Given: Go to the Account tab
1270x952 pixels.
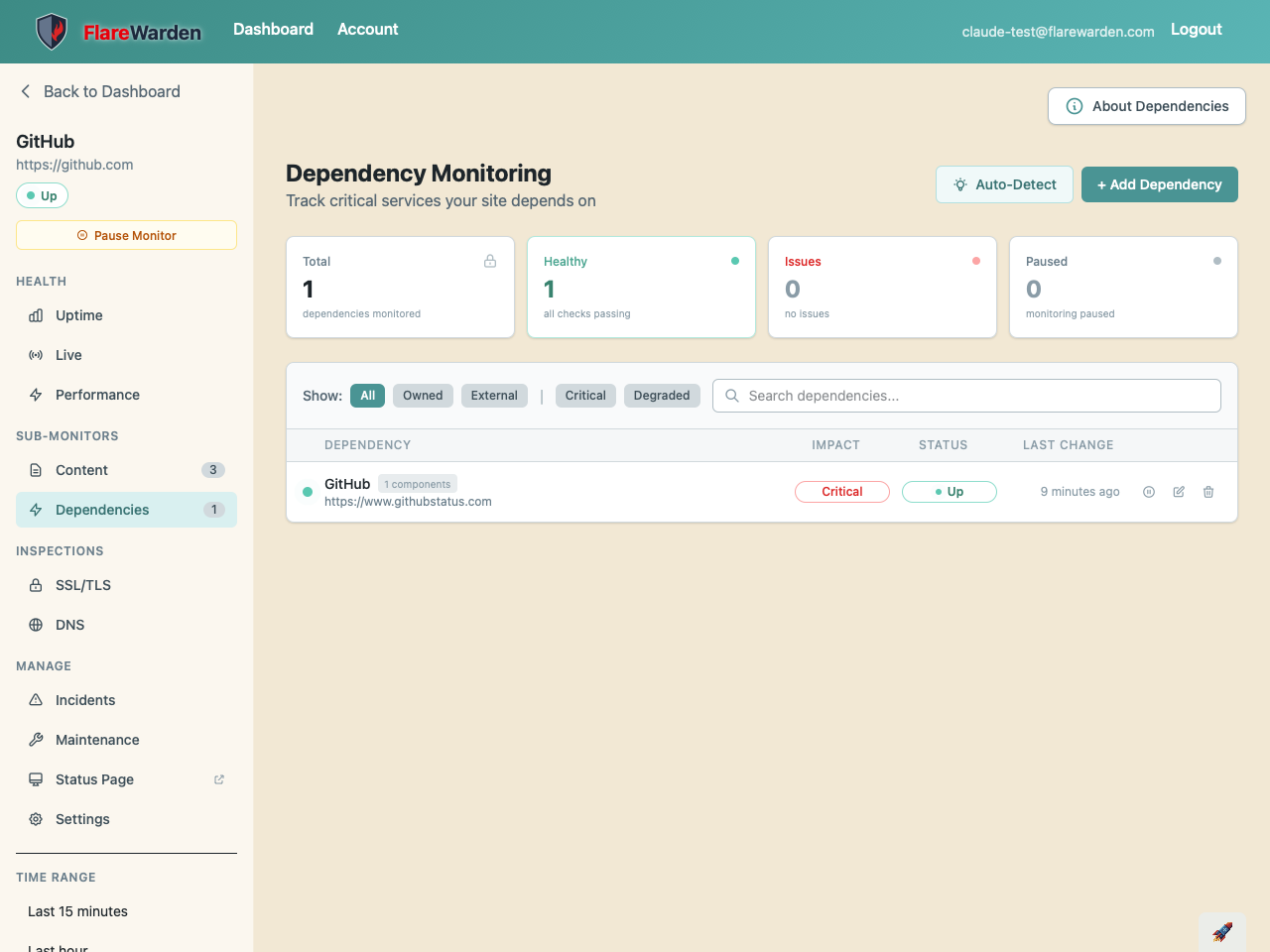Looking at the screenshot, I should click(367, 29).
